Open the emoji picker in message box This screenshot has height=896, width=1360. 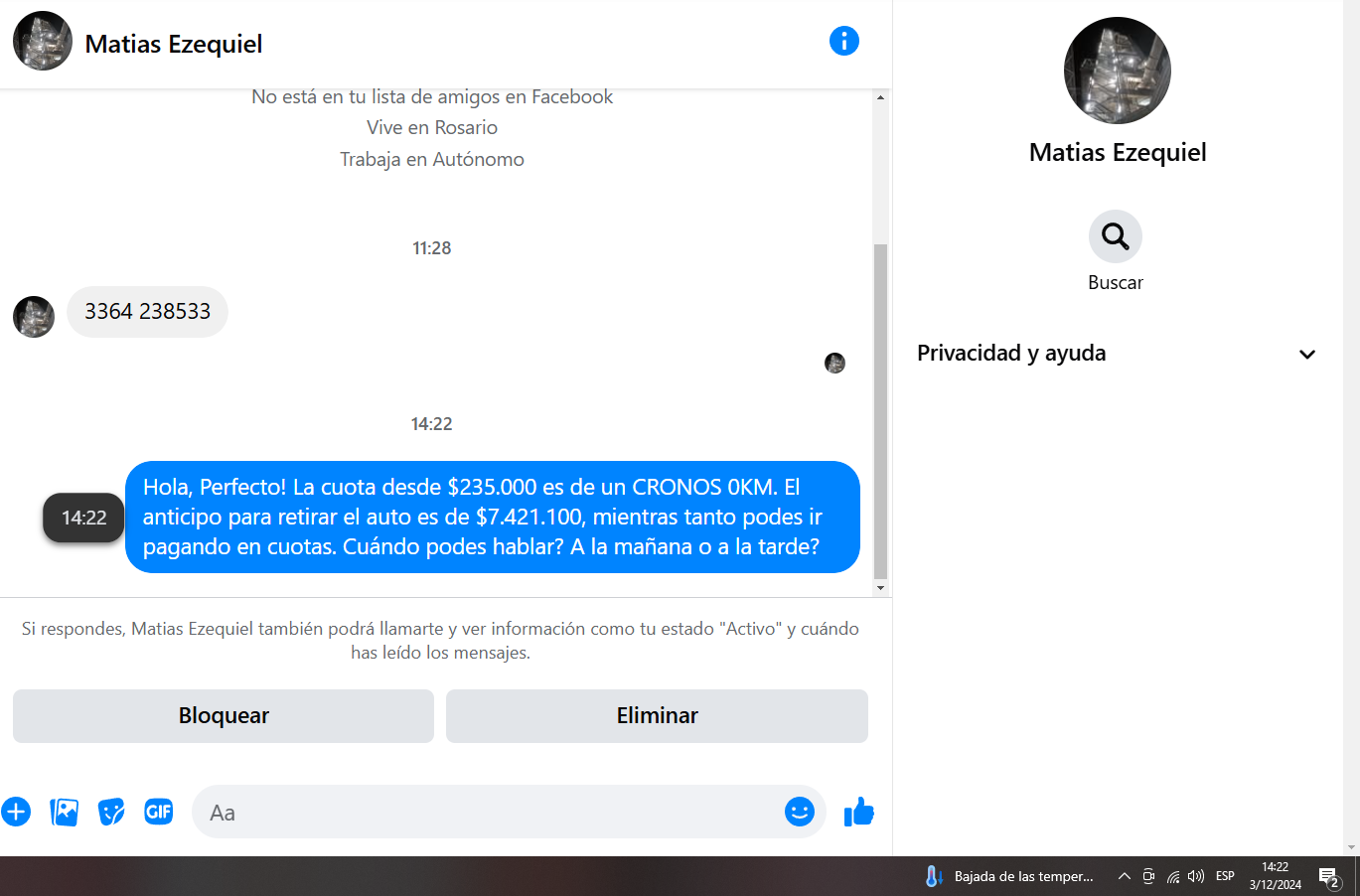(x=800, y=812)
